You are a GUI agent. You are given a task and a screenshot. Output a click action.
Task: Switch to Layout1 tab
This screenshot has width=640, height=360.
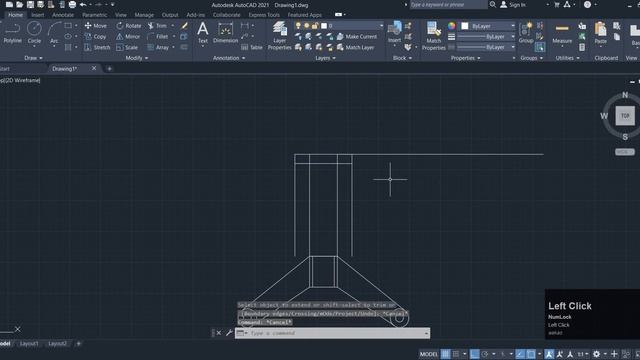(29, 344)
